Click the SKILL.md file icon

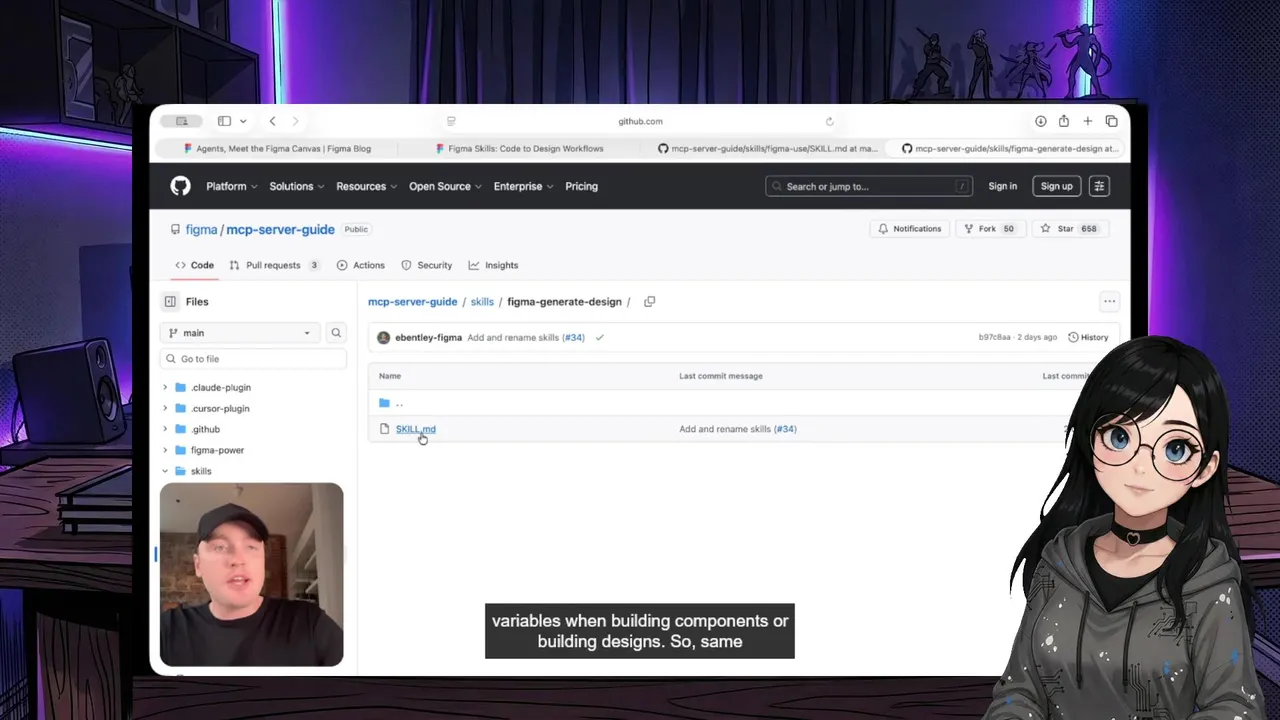pyautogui.click(x=384, y=429)
